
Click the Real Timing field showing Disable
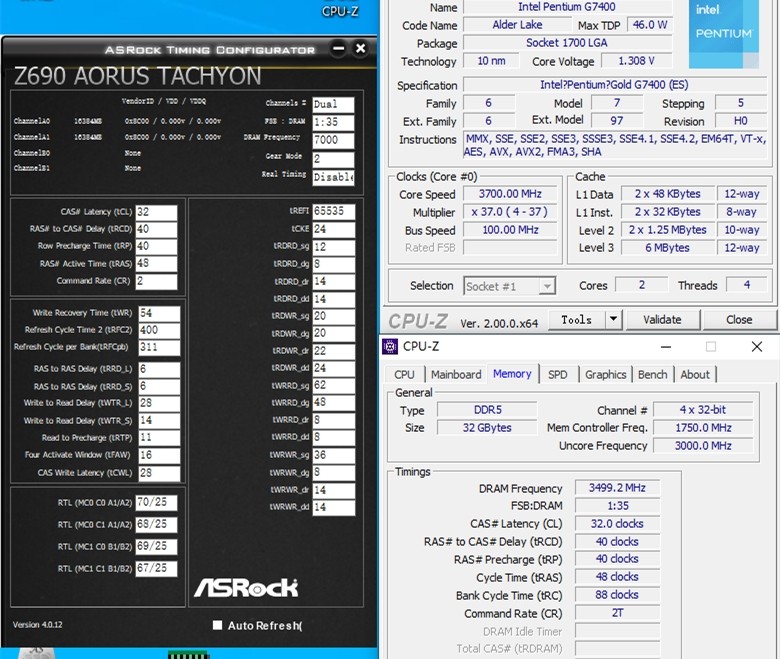tap(333, 177)
